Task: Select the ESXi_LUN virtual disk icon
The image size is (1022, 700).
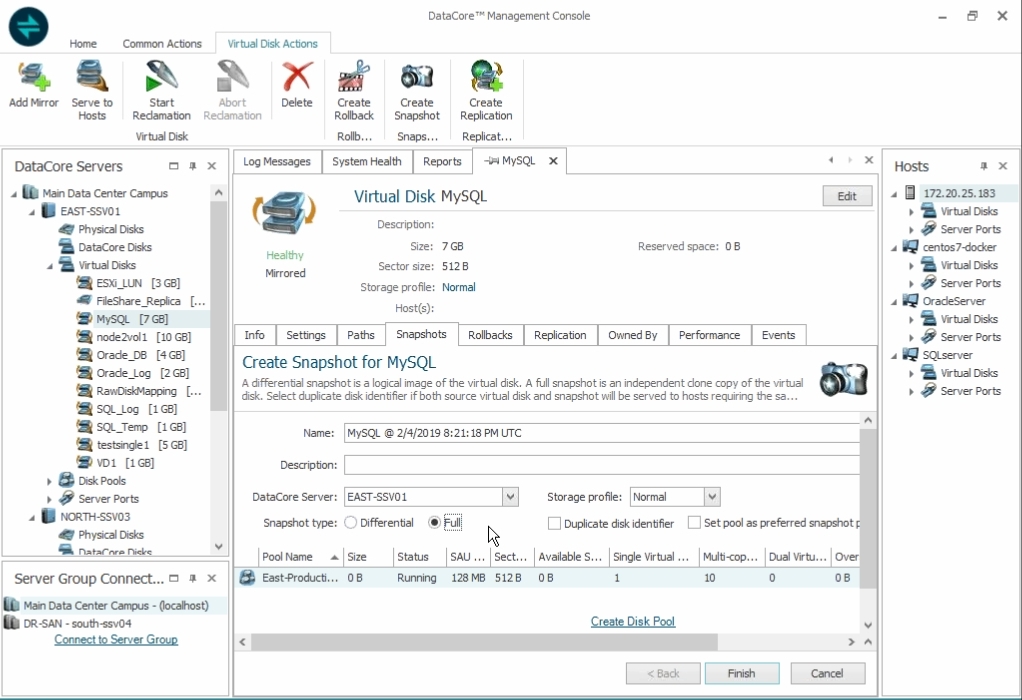Action: 84,283
